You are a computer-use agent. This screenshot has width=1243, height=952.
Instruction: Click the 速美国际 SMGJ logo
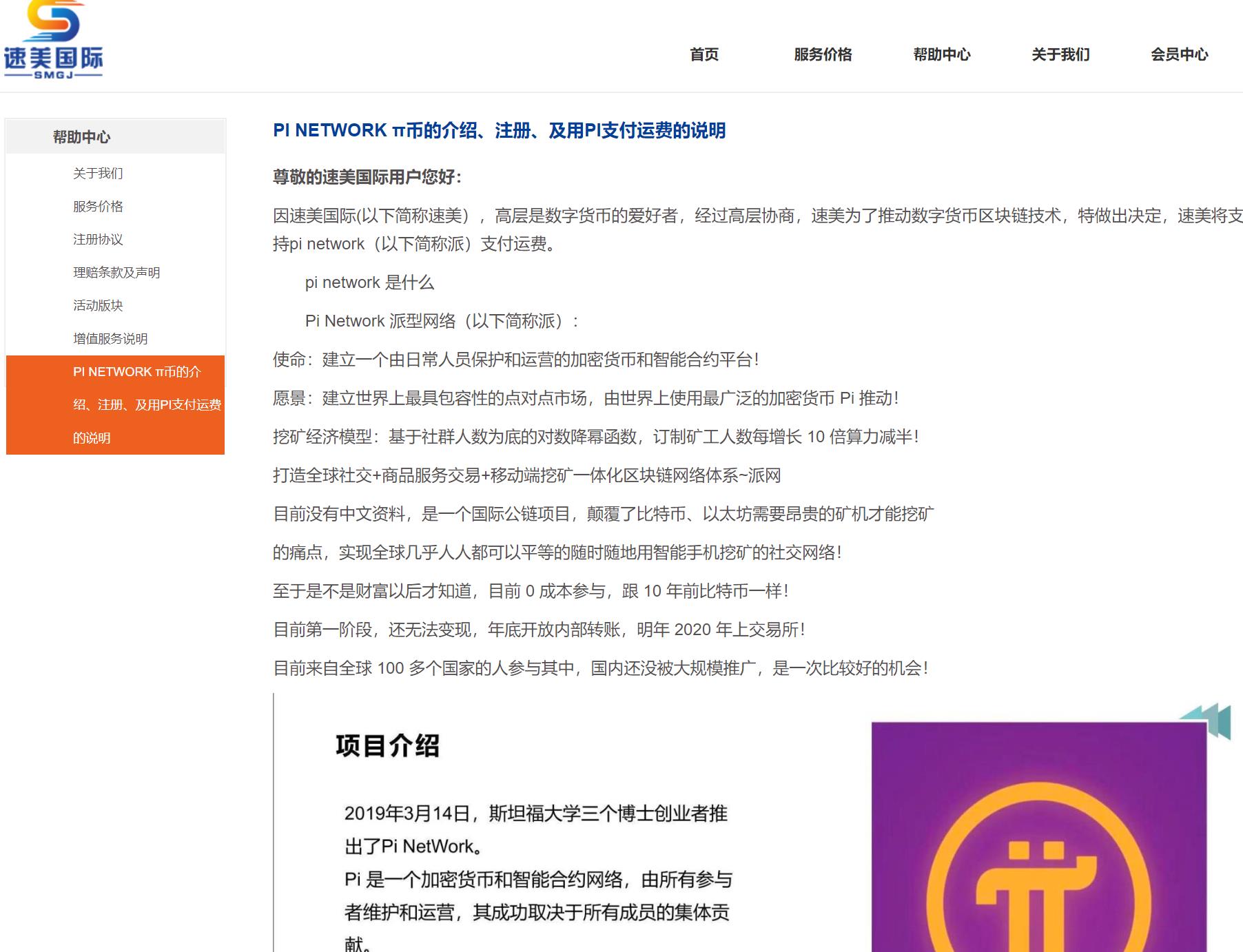53,40
